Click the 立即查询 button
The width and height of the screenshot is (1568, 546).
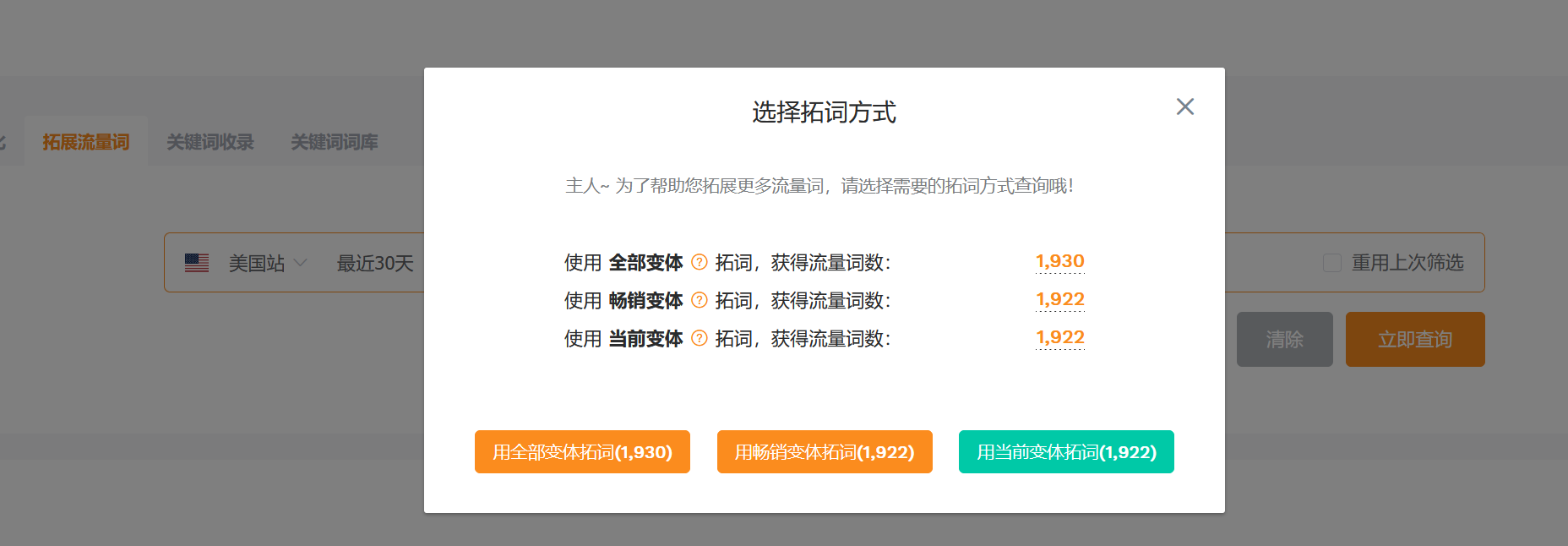click(1415, 339)
